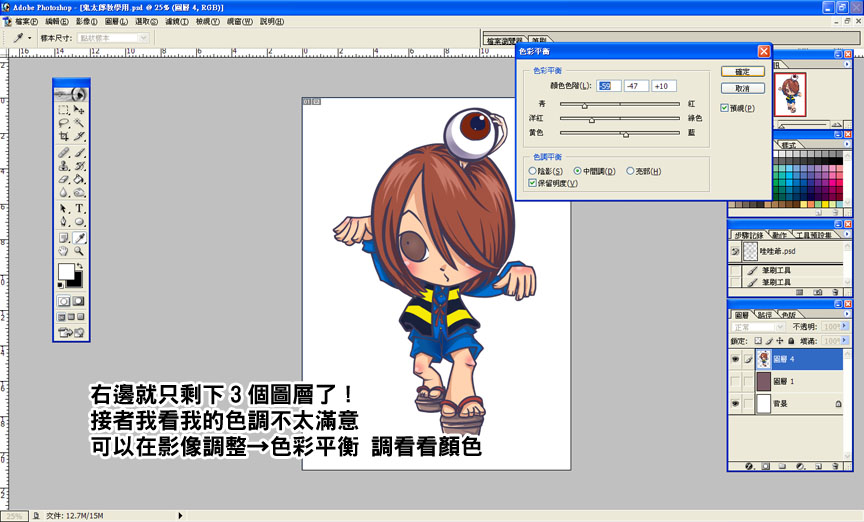This screenshot has height=522, width=864.
Task: Switch to Quick Mask mode
Action: (79, 301)
